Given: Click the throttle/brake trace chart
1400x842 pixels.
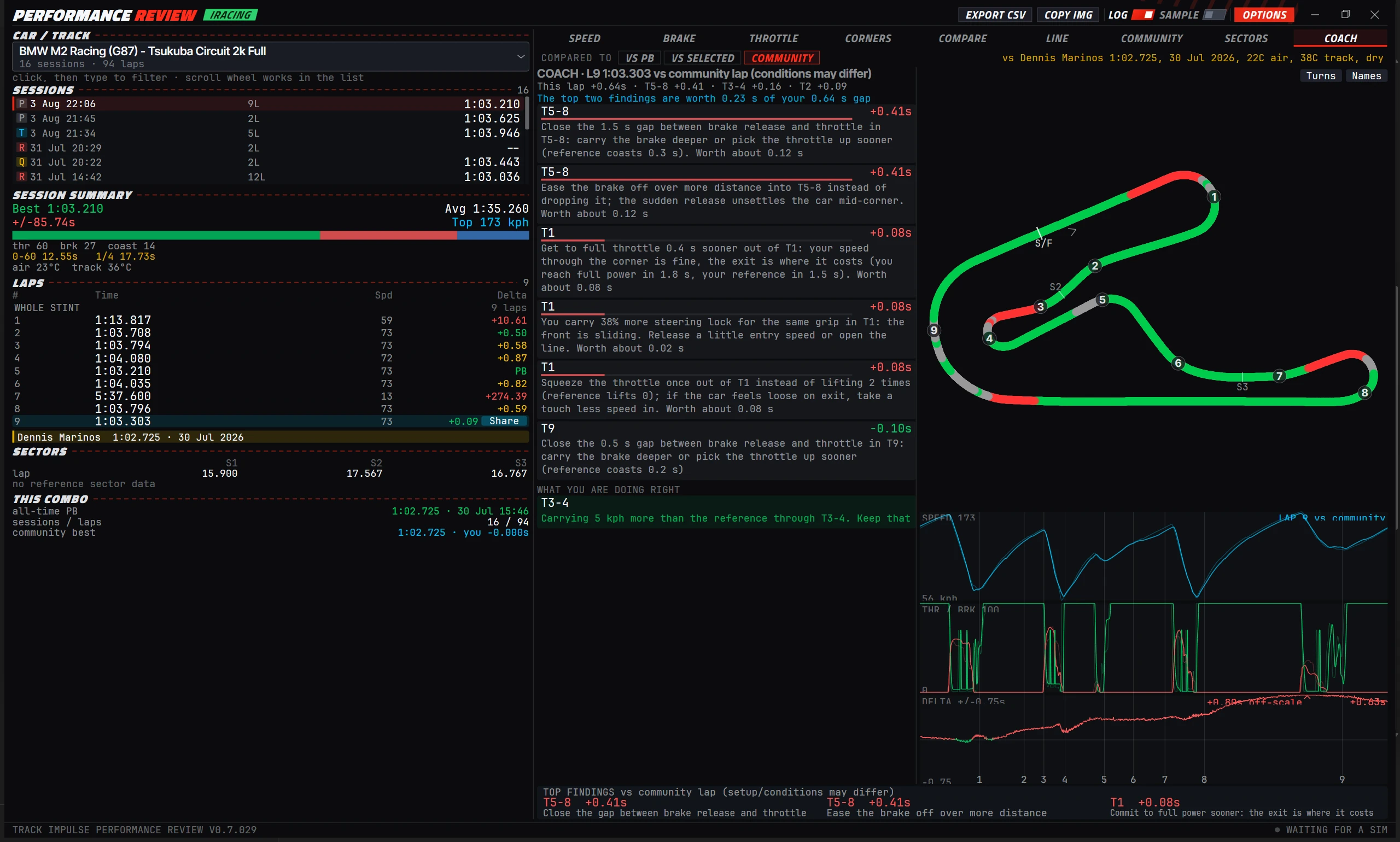Looking at the screenshot, I should pyautogui.click(x=1153, y=648).
